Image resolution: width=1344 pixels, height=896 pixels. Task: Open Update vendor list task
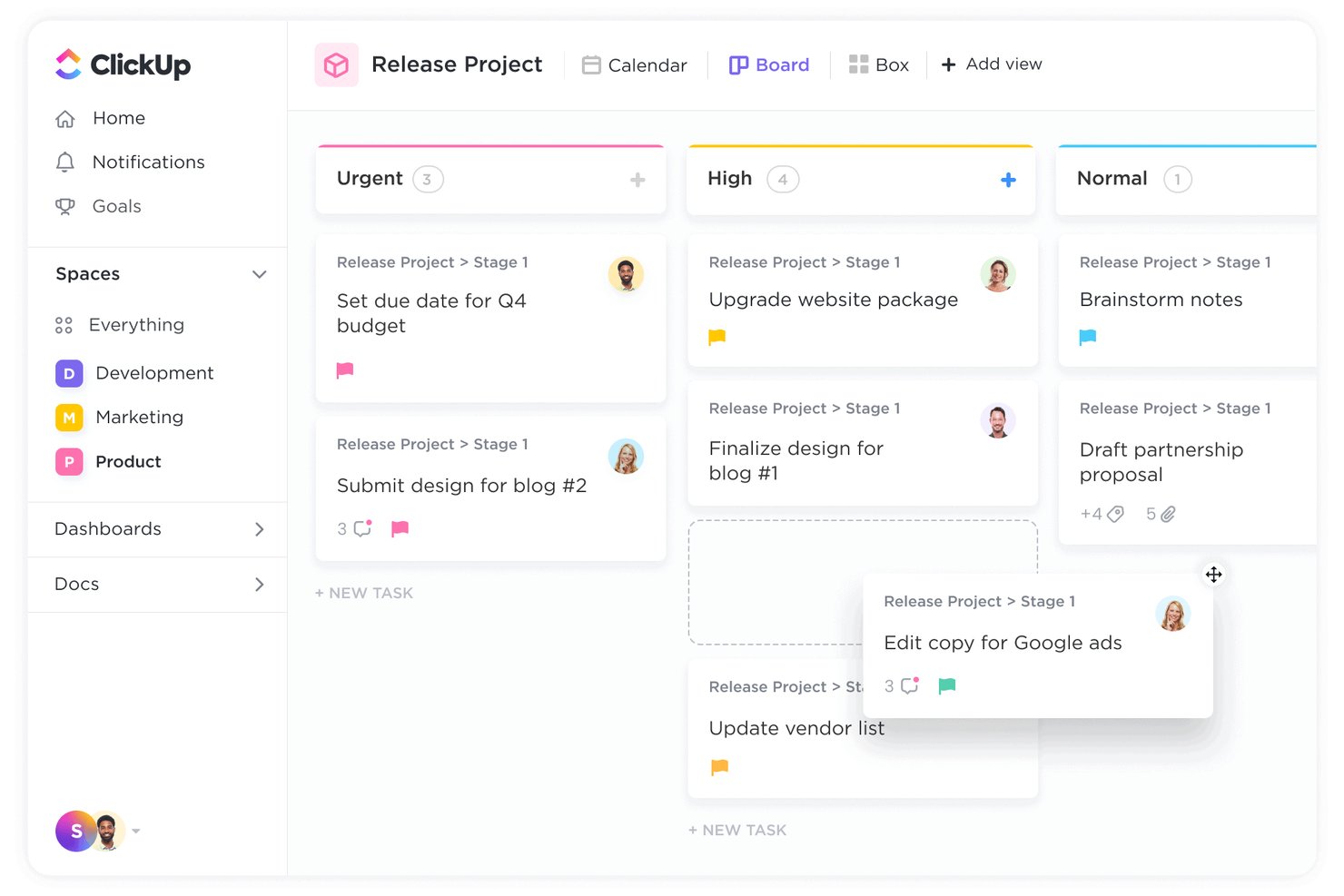[x=796, y=728]
